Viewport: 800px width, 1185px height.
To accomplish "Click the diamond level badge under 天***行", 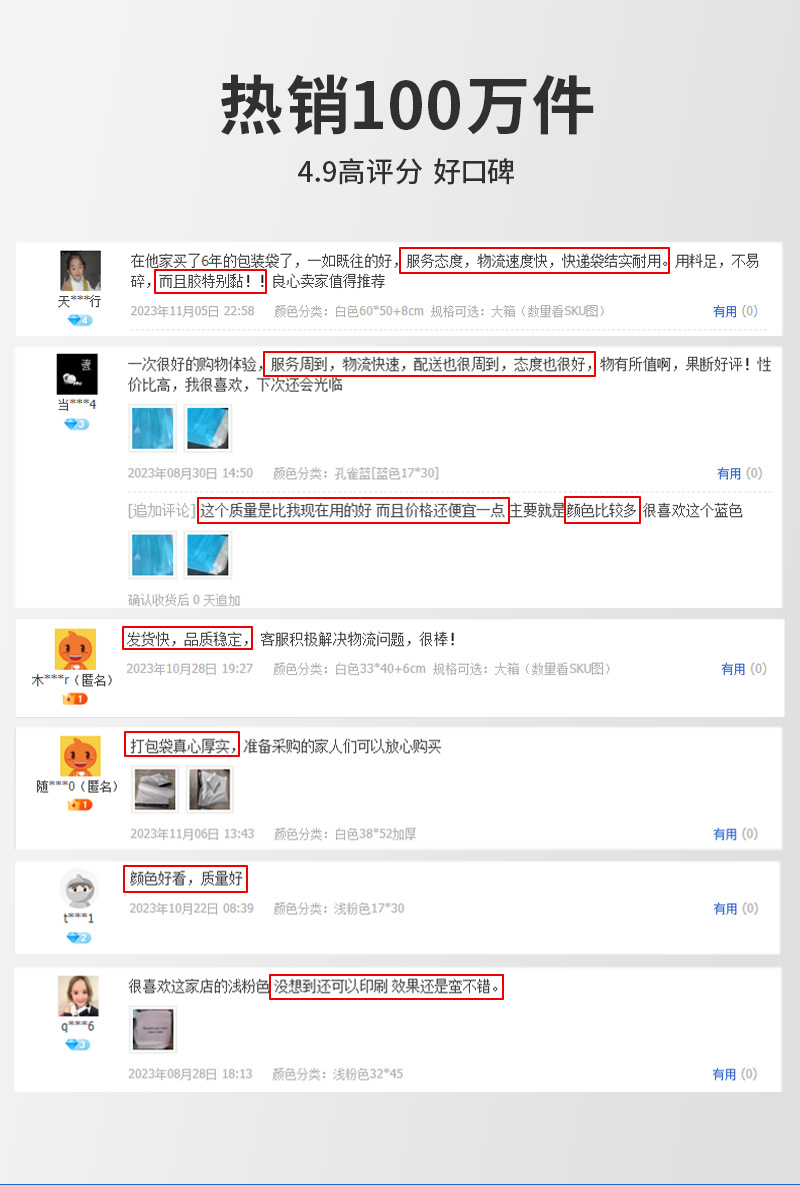I will click(79, 321).
